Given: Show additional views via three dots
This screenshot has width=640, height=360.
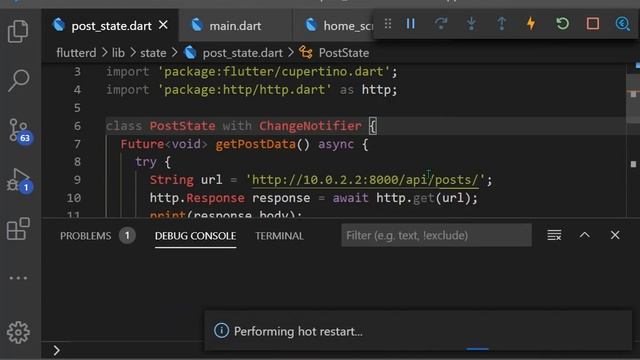Looking at the screenshot, I should 18,278.
